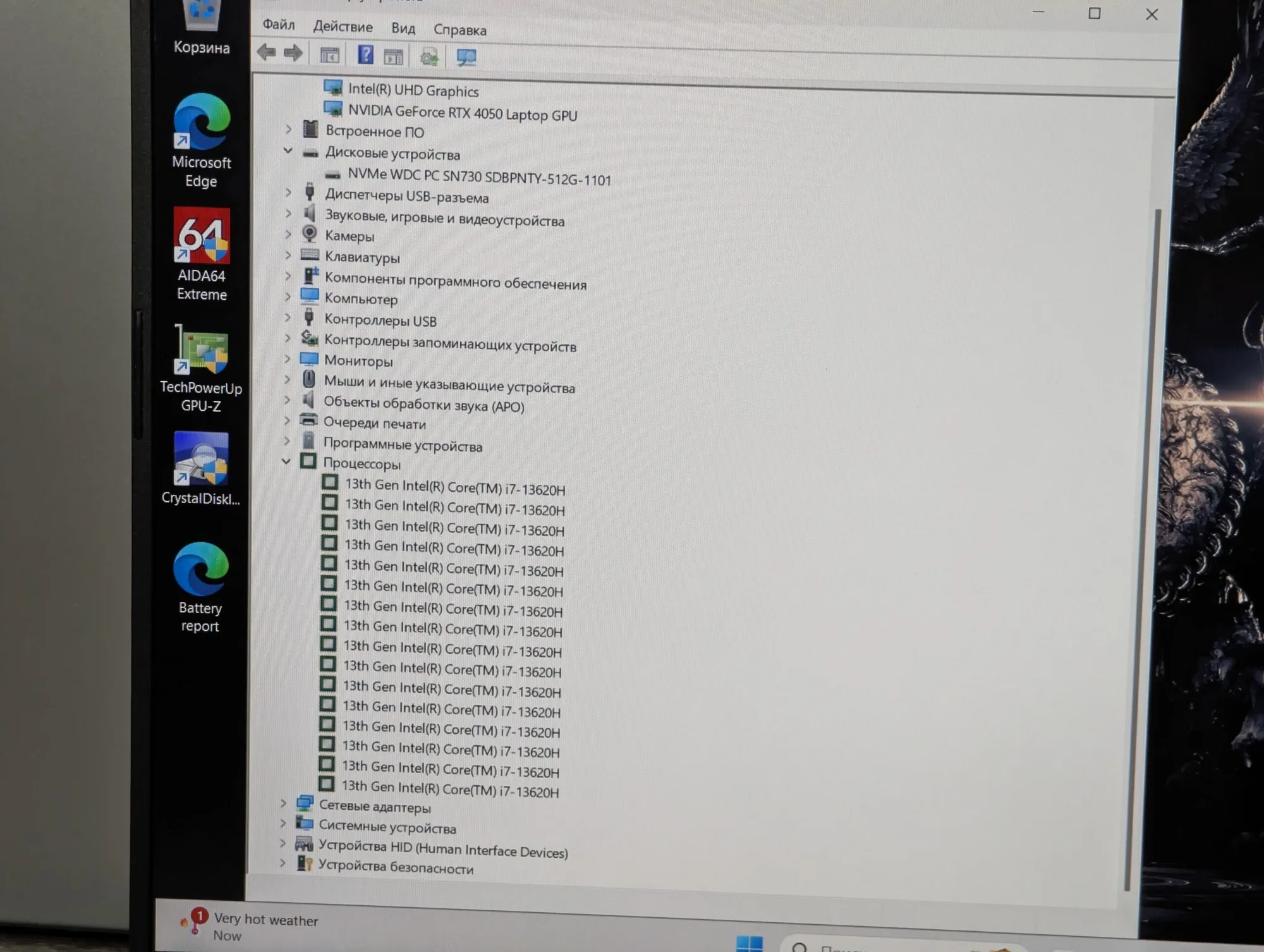
Task: Expand the Клавиатуры category
Action: (288, 255)
